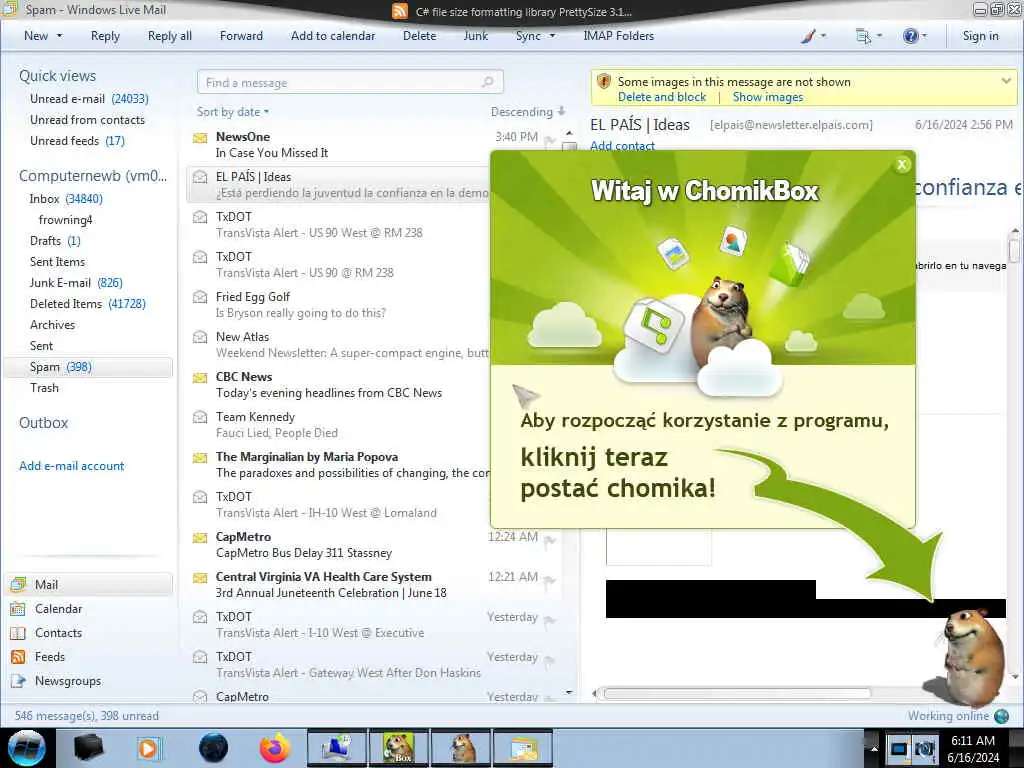Screen dimensions: 1024x768
Task: Click Add e-mail account link
Action: click(x=71, y=466)
